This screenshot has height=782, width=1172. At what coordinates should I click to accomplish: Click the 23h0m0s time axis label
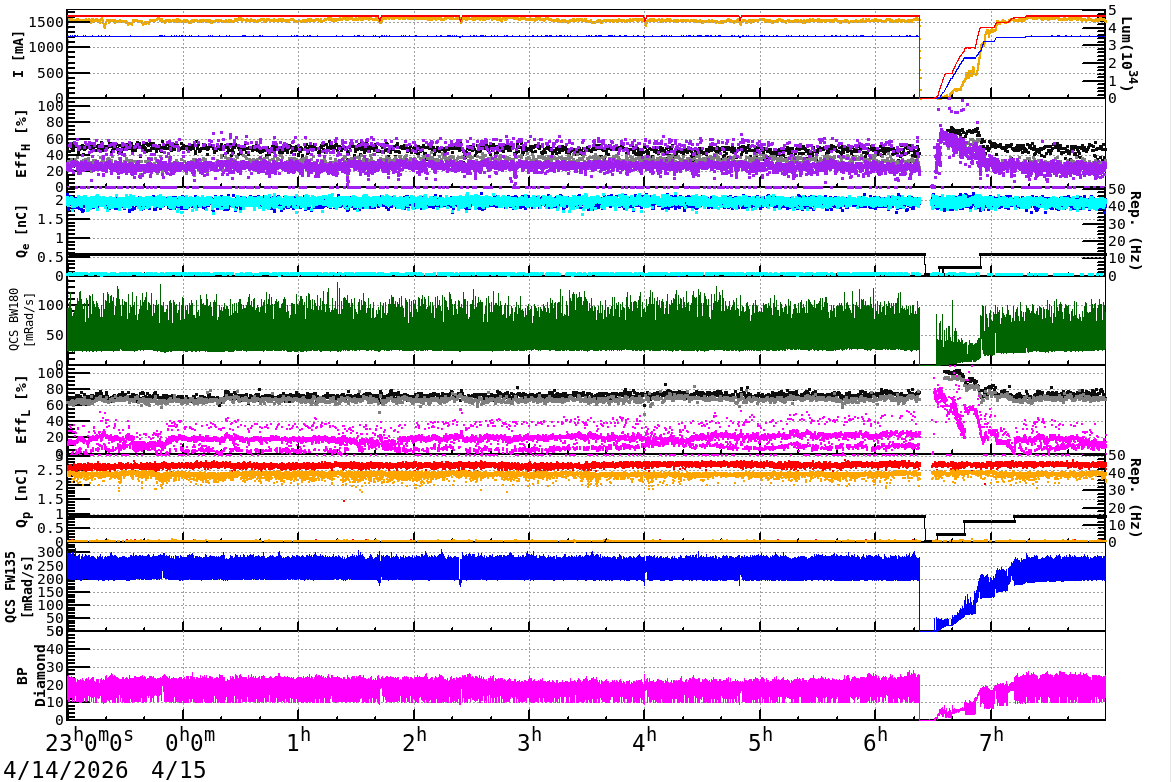pos(90,741)
